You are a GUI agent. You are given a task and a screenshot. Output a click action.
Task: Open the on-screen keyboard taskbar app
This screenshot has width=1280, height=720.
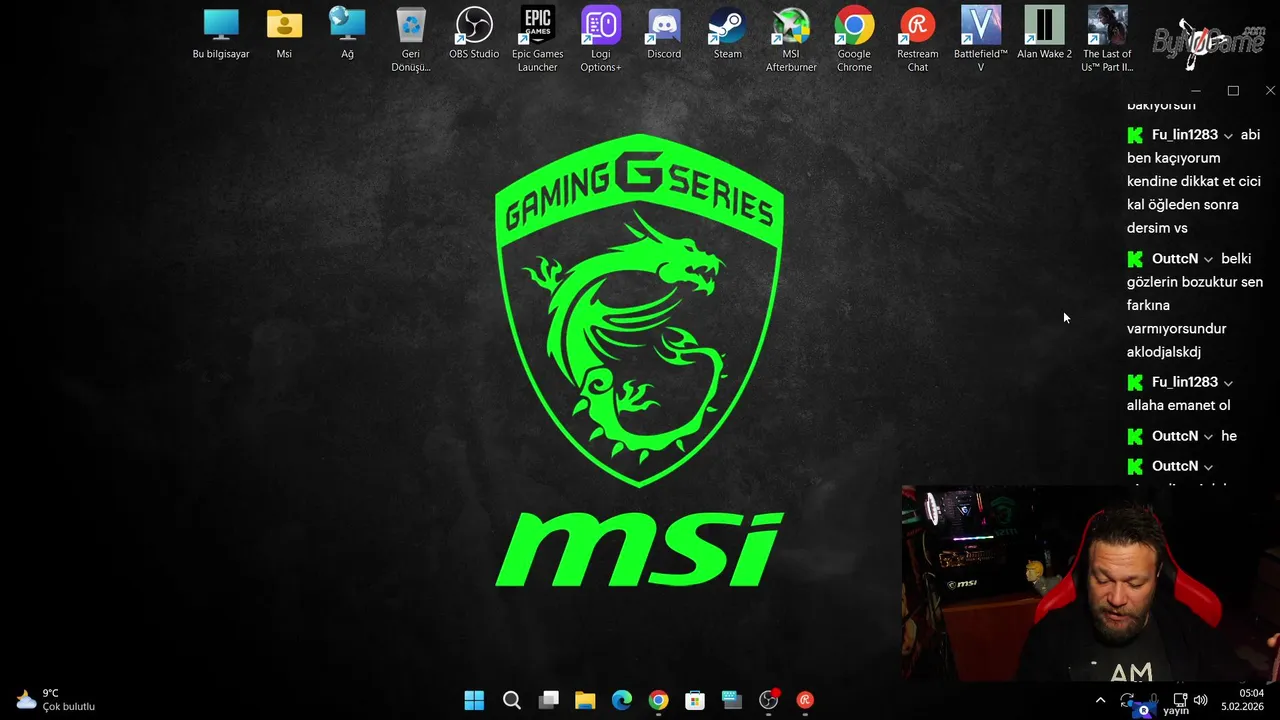732,700
